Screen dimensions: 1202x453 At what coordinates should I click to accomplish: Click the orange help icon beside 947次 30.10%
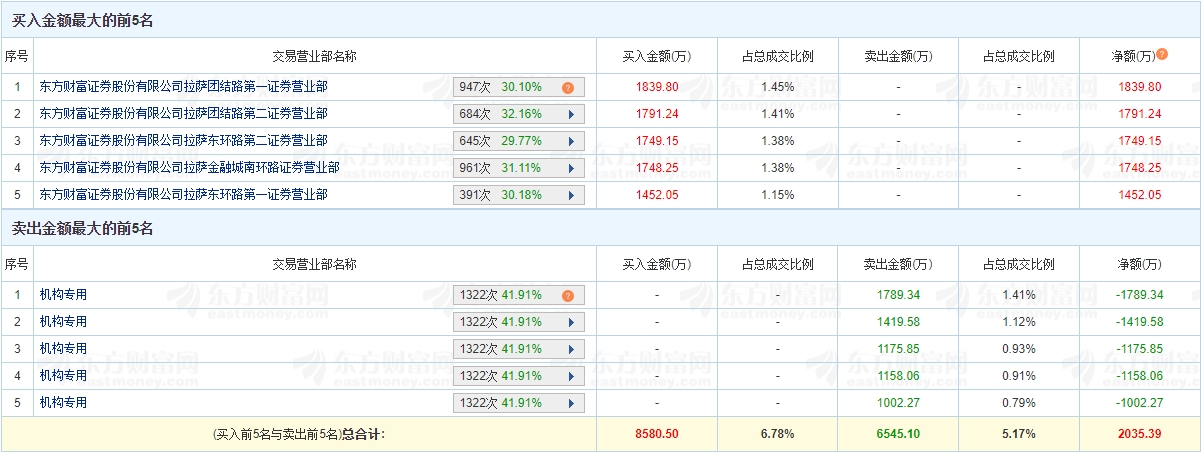coord(568,88)
